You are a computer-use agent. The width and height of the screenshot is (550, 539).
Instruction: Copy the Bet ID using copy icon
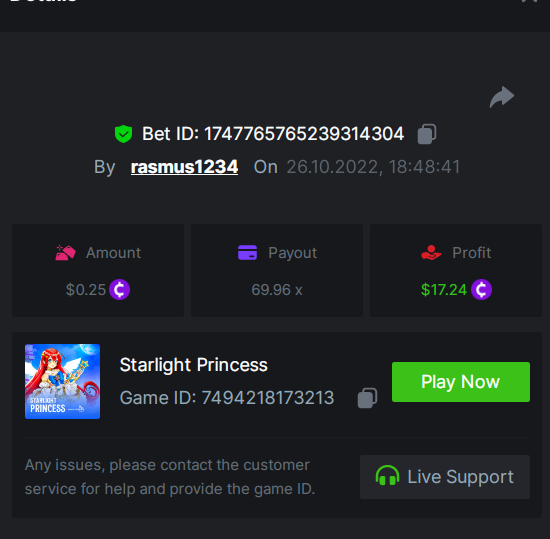[427, 134]
